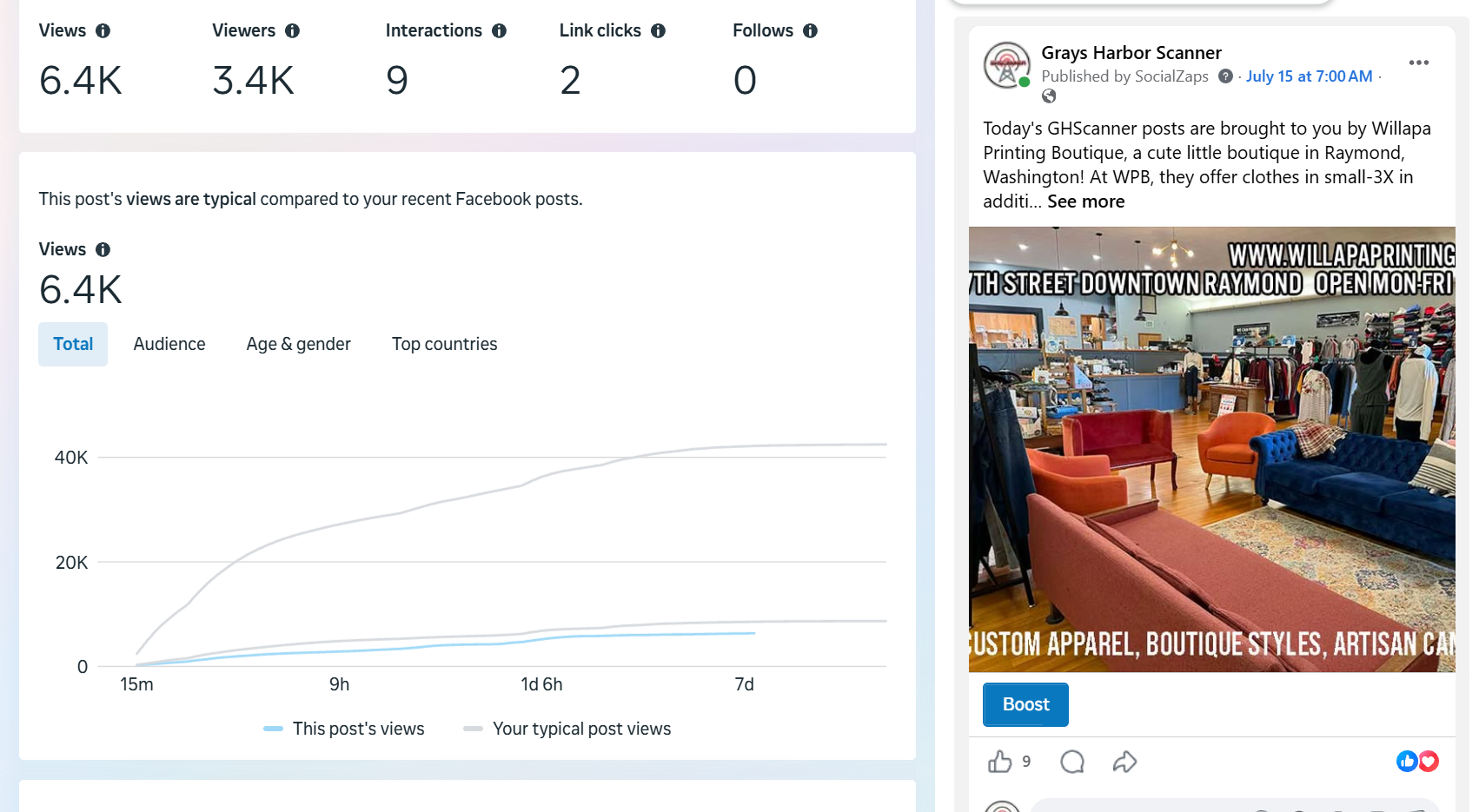This screenshot has width=1479, height=812.
Task: Select the Total tab
Action: click(x=73, y=344)
